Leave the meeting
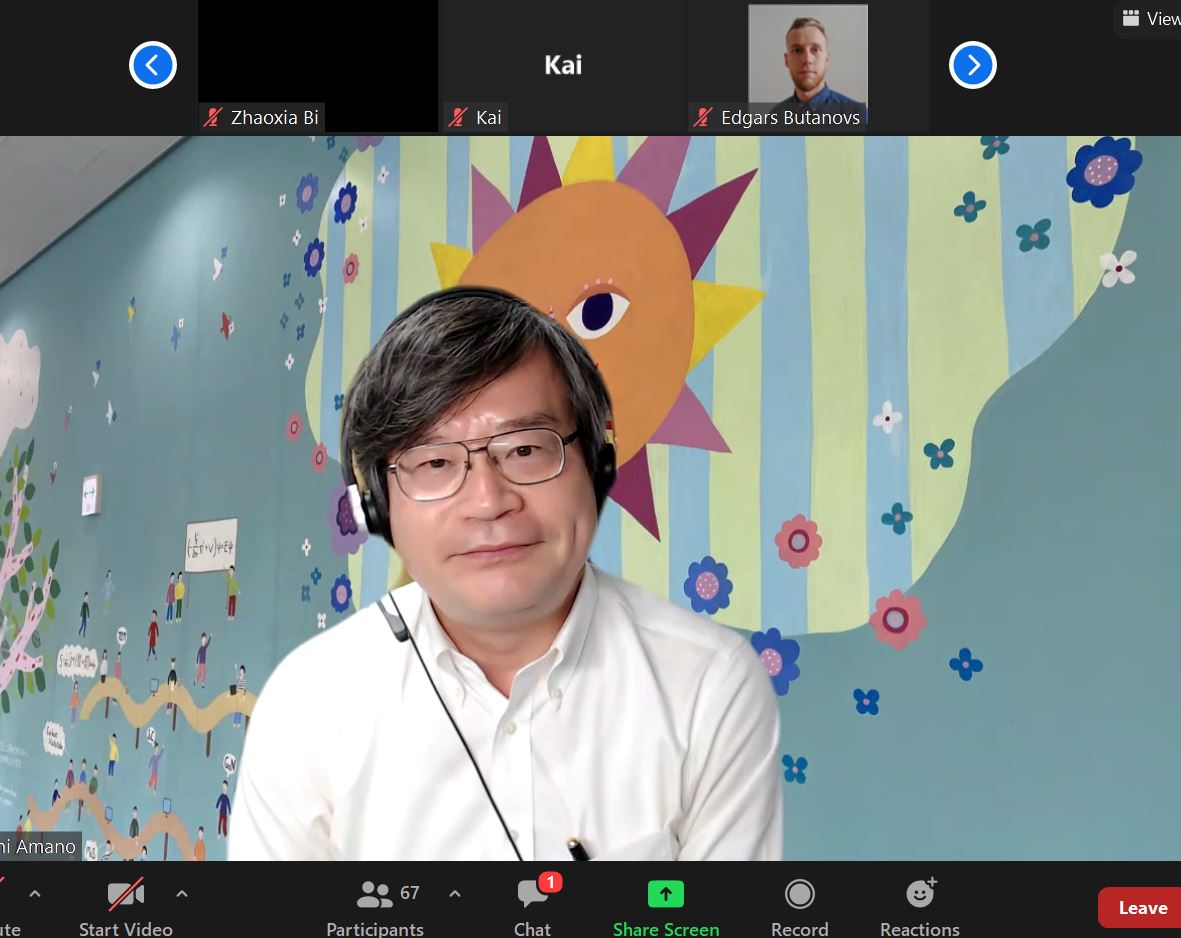 (x=1142, y=908)
